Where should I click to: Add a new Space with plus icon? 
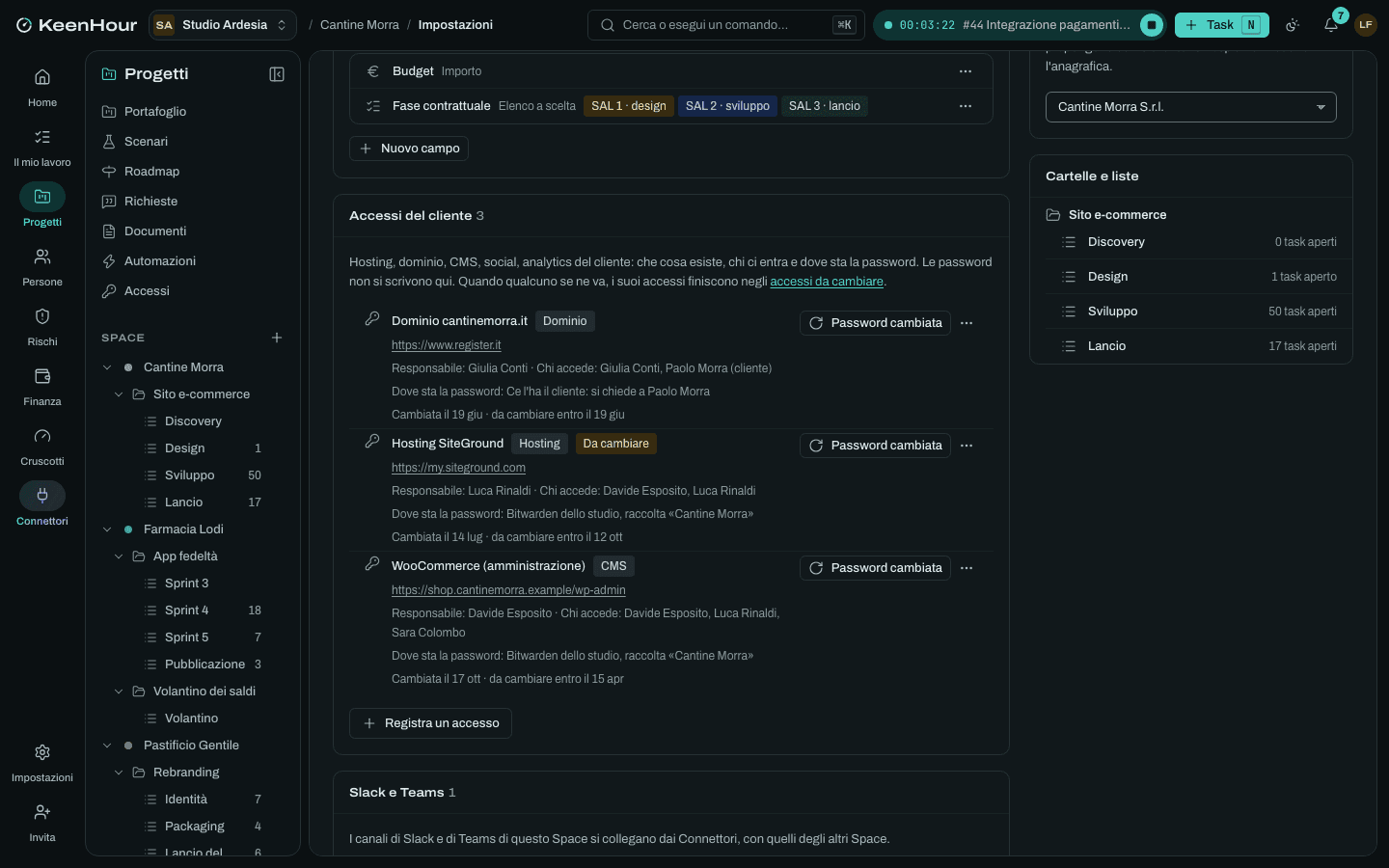pyautogui.click(x=277, y=338)
